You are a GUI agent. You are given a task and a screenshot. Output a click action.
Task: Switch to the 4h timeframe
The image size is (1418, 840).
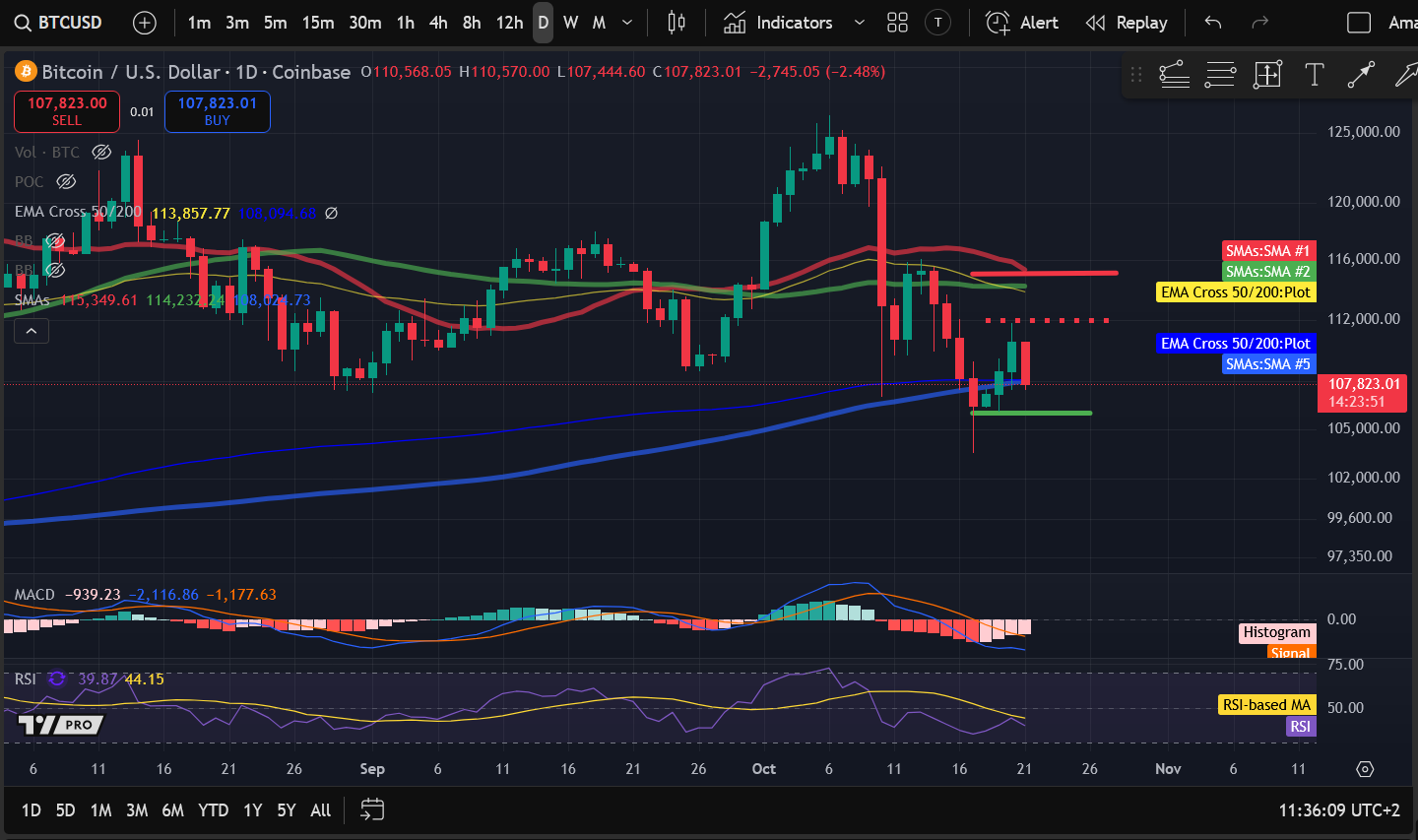438,23
